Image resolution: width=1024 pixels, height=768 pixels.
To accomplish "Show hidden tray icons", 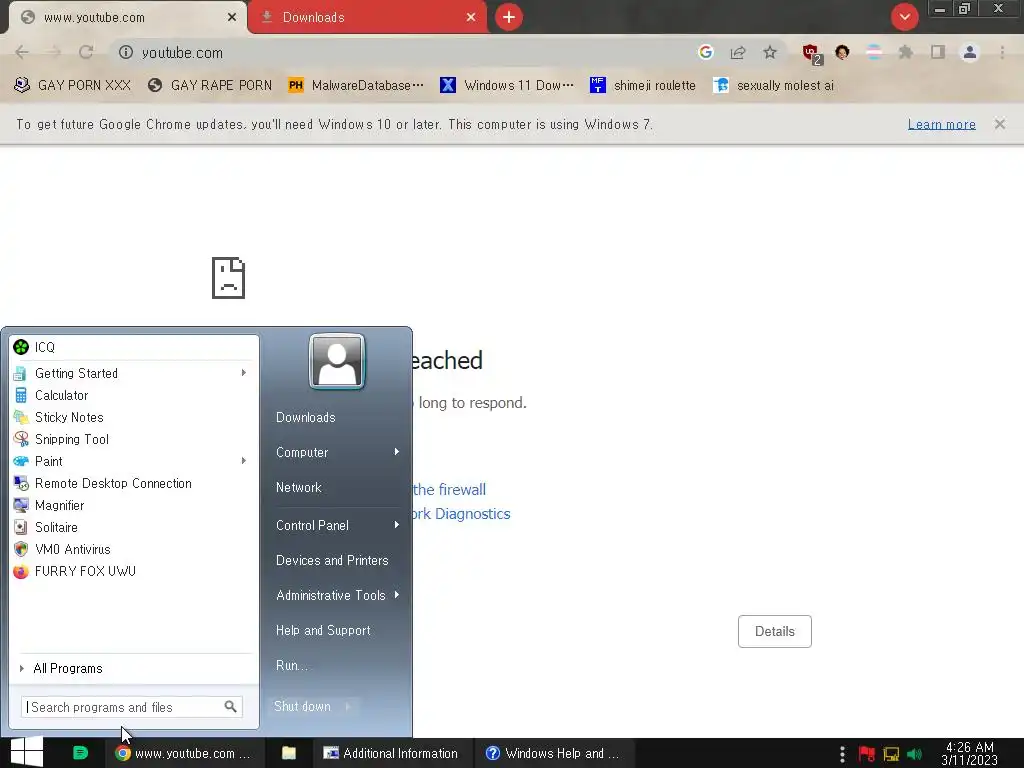I will (x=842, y=754).
